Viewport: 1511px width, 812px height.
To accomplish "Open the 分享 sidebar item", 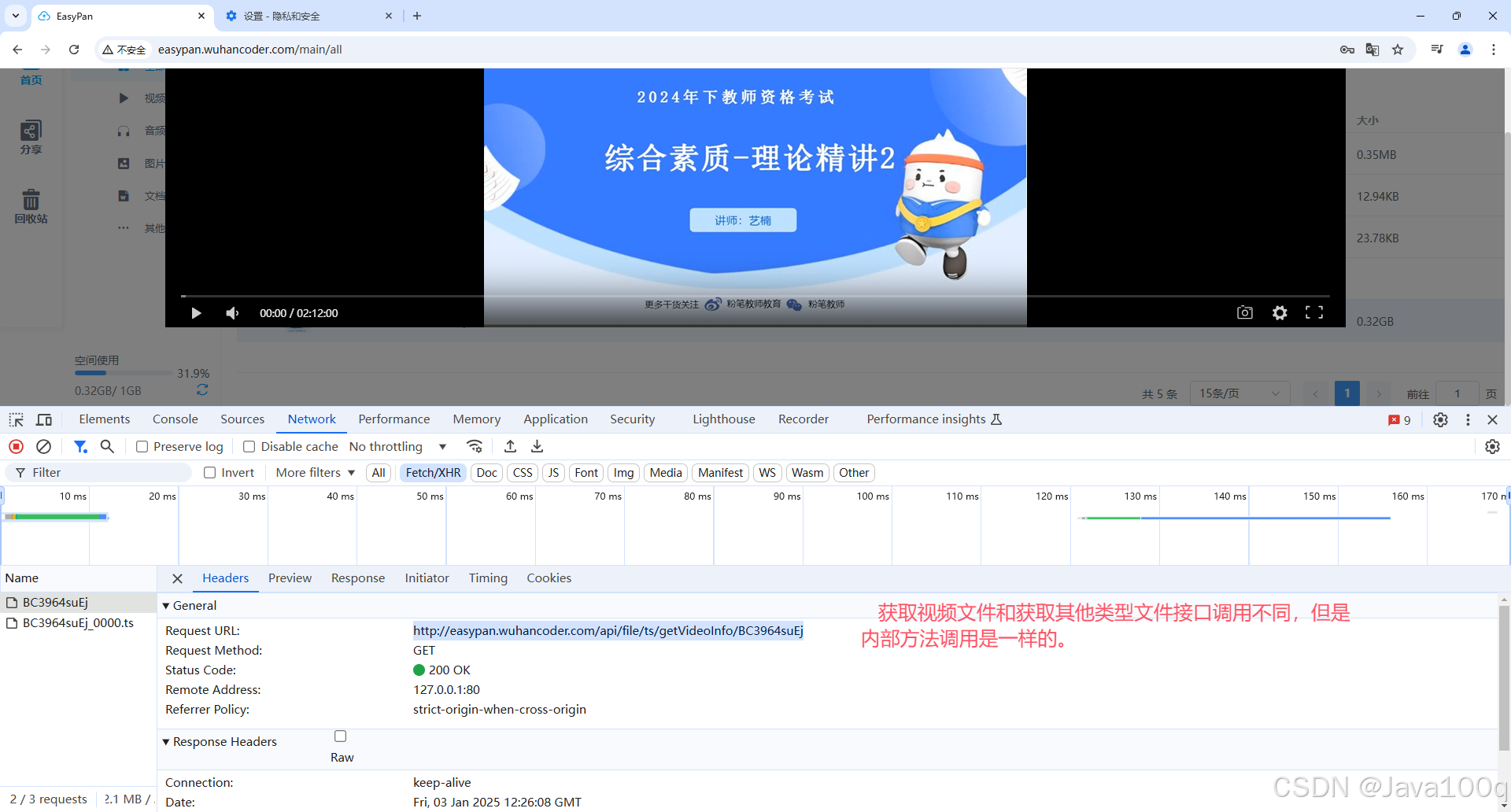I will pos(31,138).
